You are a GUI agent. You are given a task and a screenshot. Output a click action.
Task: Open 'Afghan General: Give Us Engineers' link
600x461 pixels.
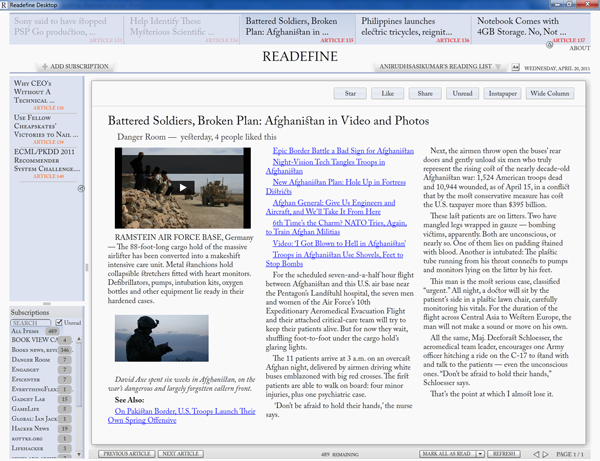coord(331,207)
